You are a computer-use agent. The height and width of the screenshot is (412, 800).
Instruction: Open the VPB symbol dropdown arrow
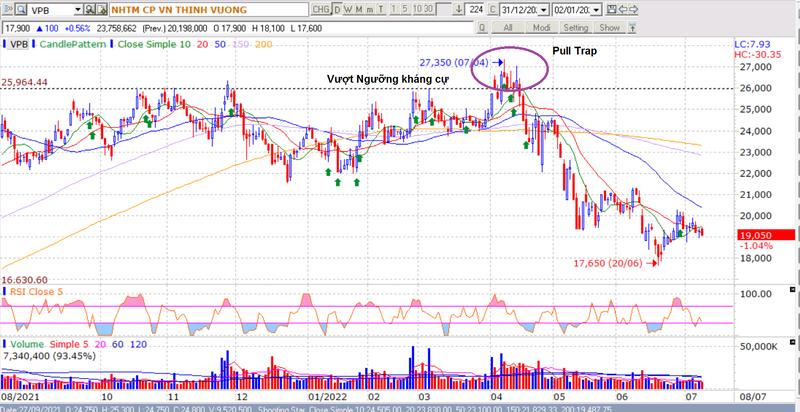coord(78,9)
